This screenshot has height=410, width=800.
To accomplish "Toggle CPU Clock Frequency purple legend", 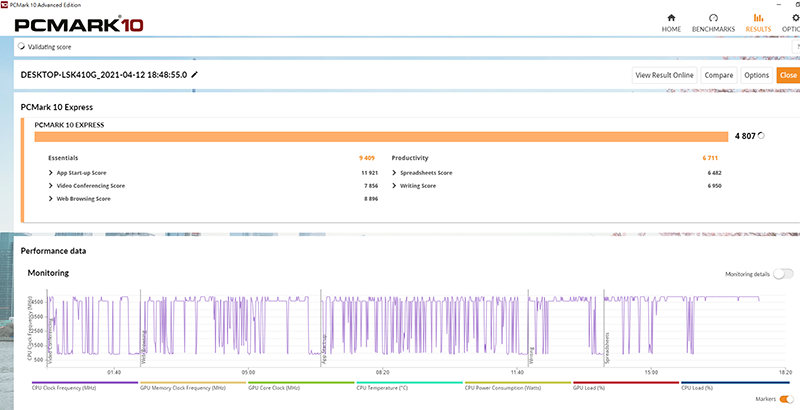I will [85, 385].
